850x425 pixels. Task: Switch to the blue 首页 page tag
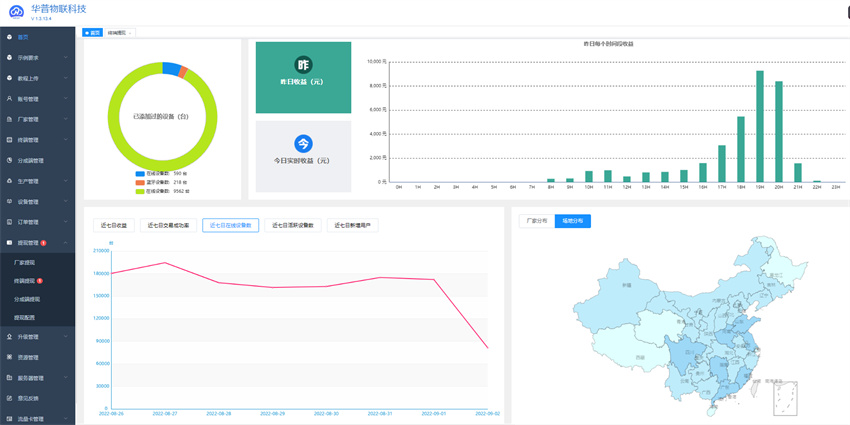(92, 33)
